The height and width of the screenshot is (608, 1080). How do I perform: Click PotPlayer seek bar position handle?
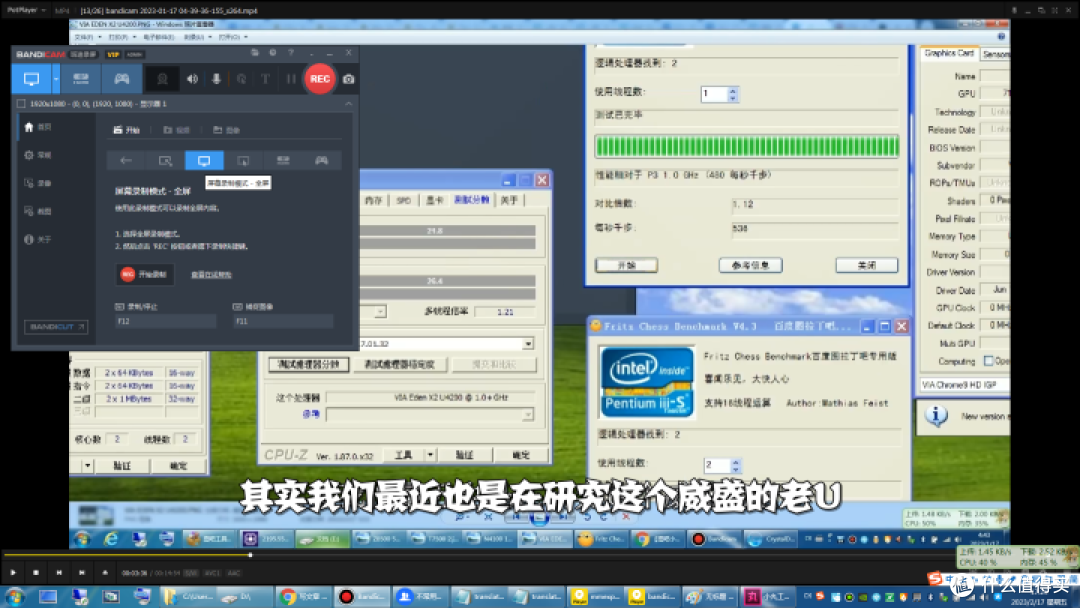pos(250,555)
